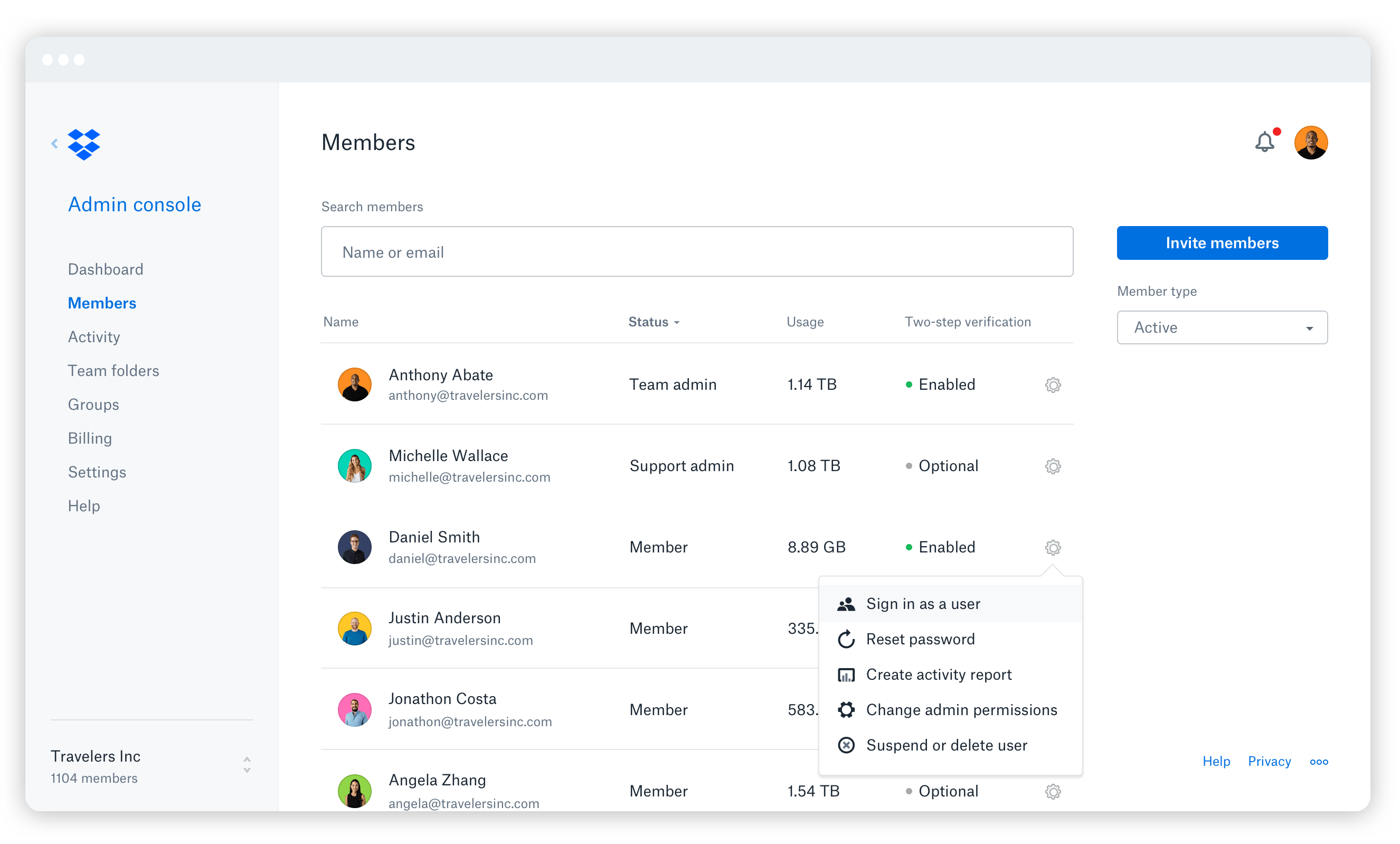Open the settings gear next to Anthony Abate
Image resolution: width=1400 pixels, height=844 pixels.
coord(1053,385)
